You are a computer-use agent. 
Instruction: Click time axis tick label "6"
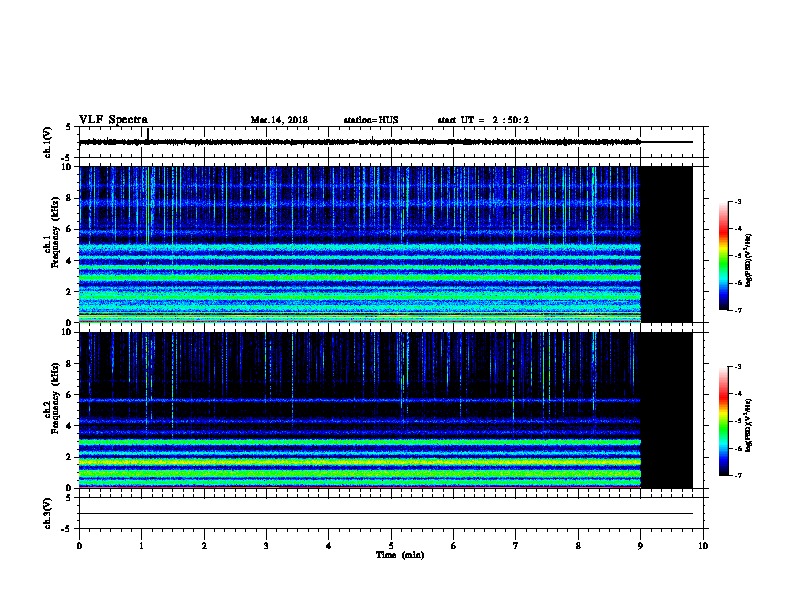(x=454, y=546)
